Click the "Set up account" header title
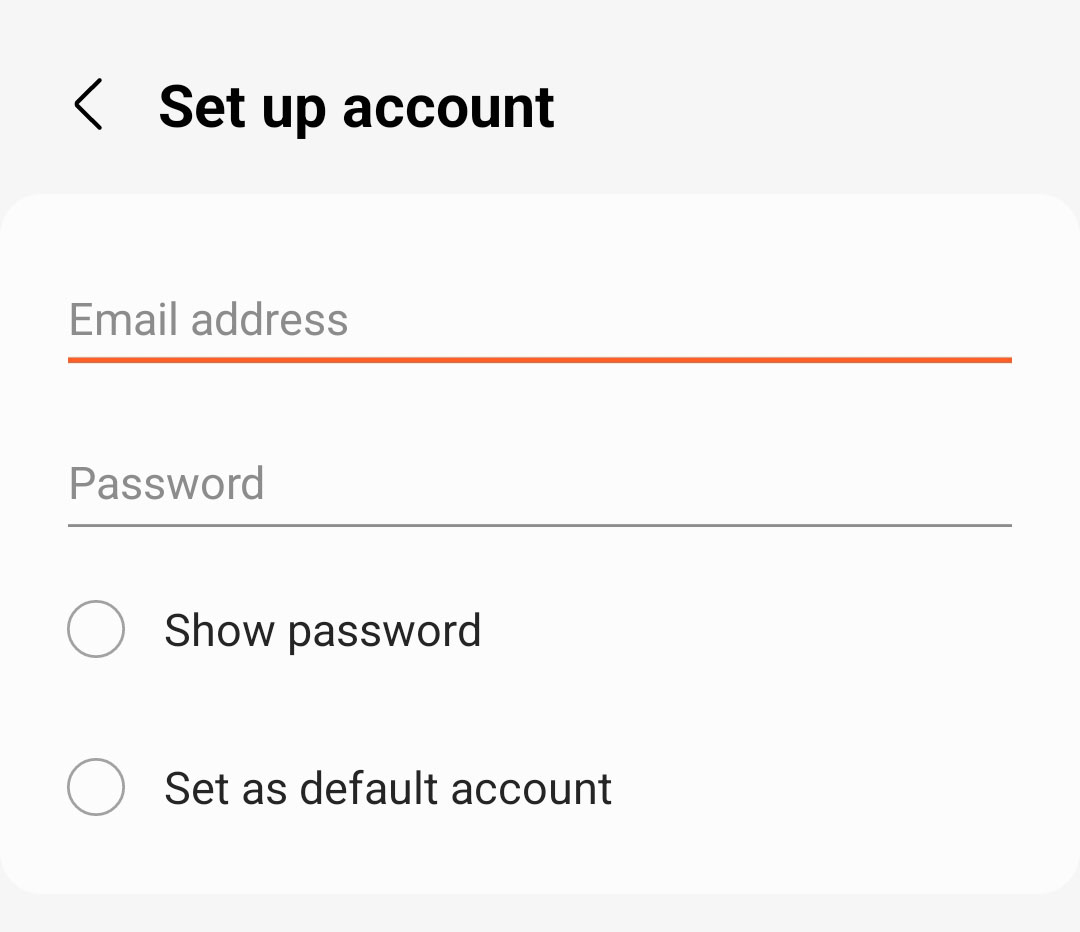 (356, 107)
